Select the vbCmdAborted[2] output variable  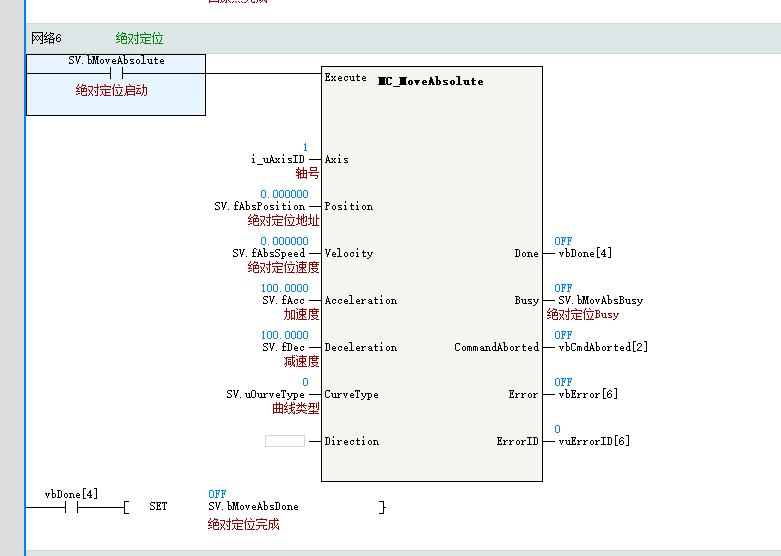[x=601, y=347]
